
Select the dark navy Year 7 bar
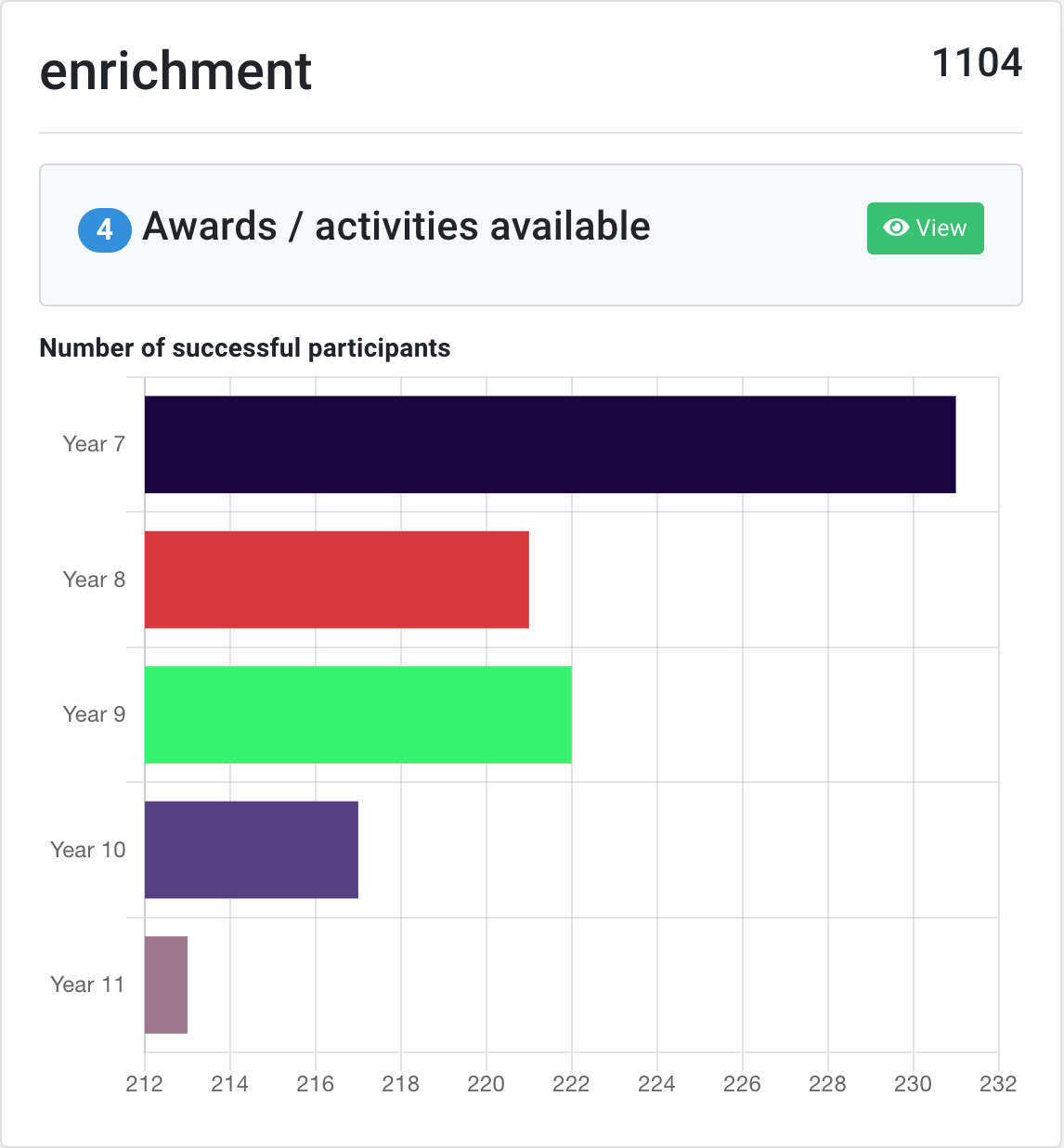tap(550, 445)
